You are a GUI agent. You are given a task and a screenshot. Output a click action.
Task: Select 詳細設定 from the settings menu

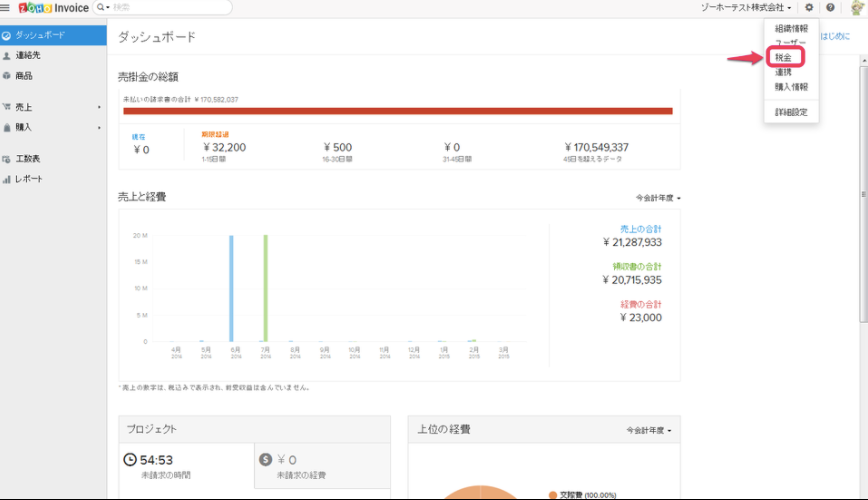pos(791,112)
